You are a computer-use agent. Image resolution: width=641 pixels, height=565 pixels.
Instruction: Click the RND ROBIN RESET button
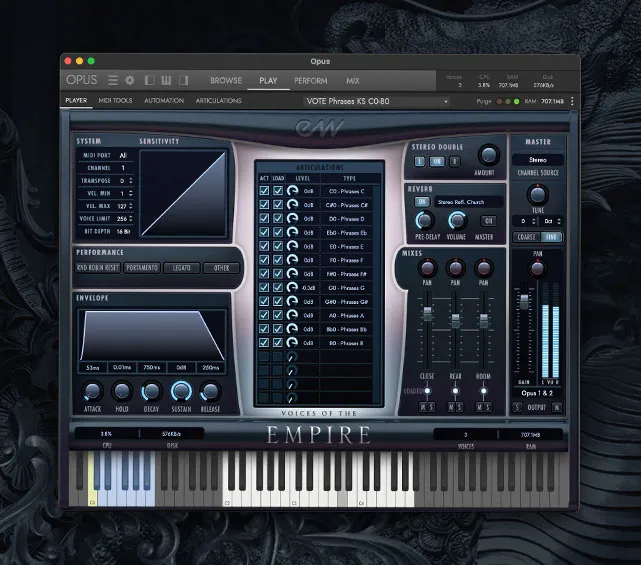click(x=98, y=268)
